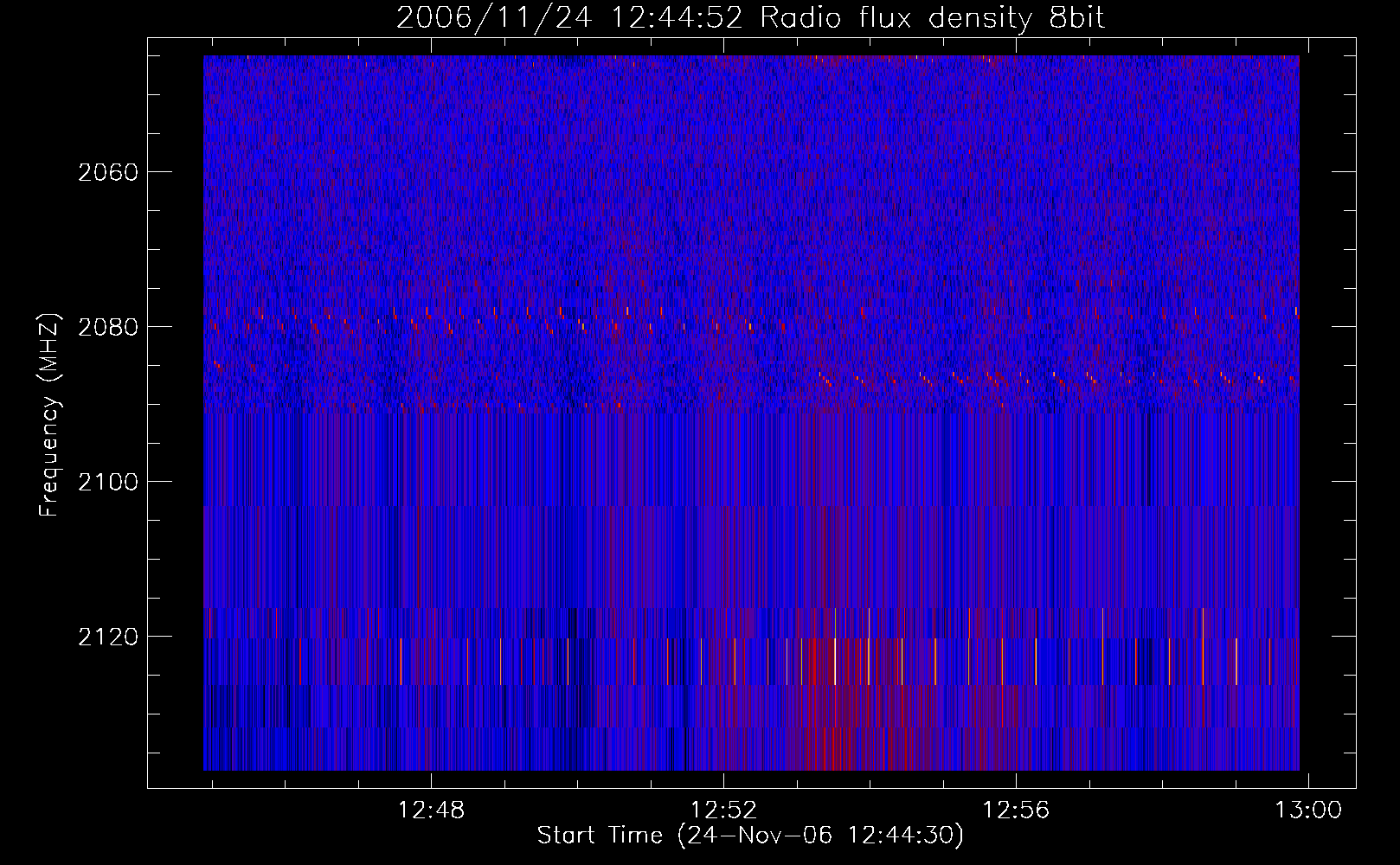The image size is (1400, 865).
Task: Click the Frequency (MHZ) axis label
Action: (49, 415)
